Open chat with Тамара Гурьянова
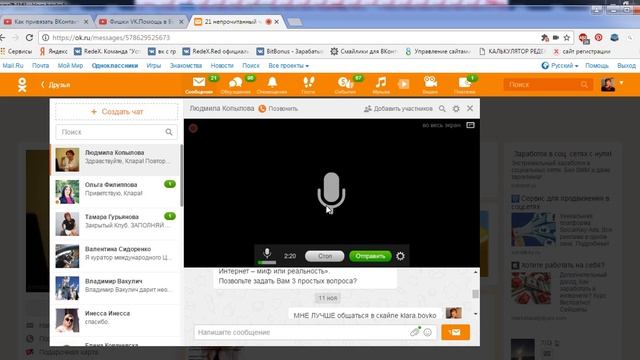The height and width of the screenshot is (360, 640). coord(116,224)
